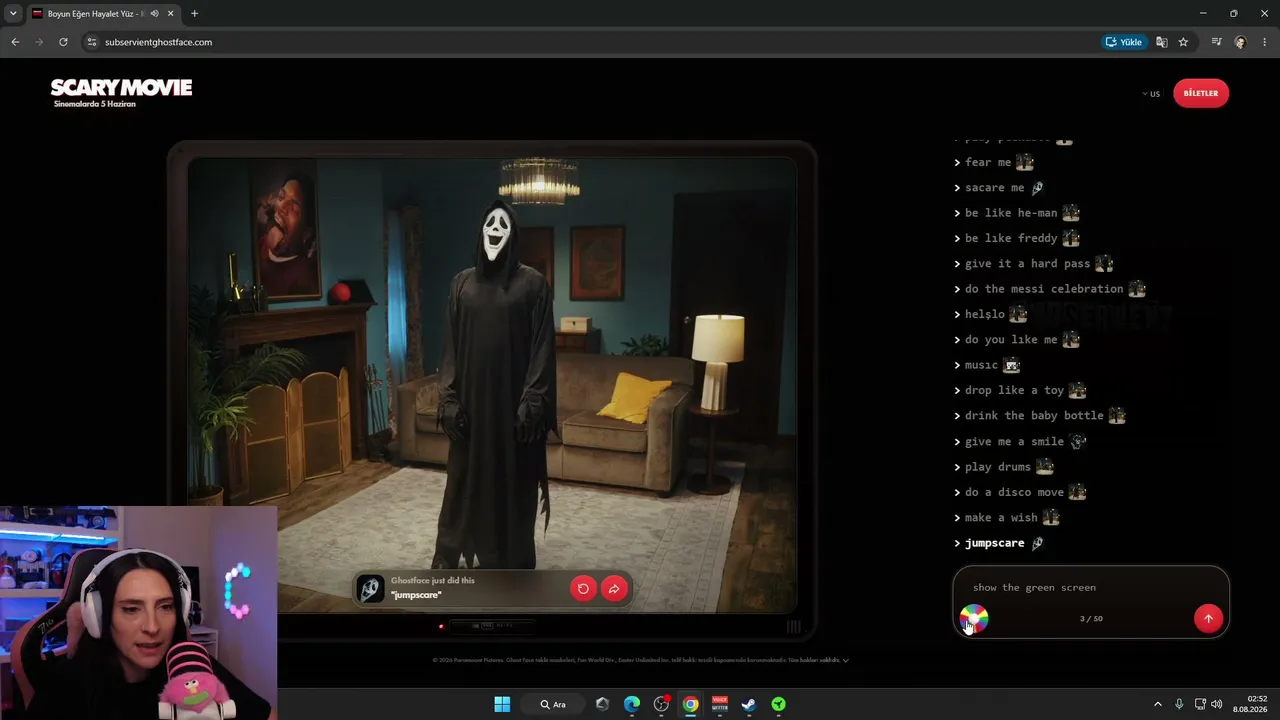The height and width of the screenshot is (720, 1280).
Task: Expand the footer legal text chevron
Action: (x=846, y=660)
